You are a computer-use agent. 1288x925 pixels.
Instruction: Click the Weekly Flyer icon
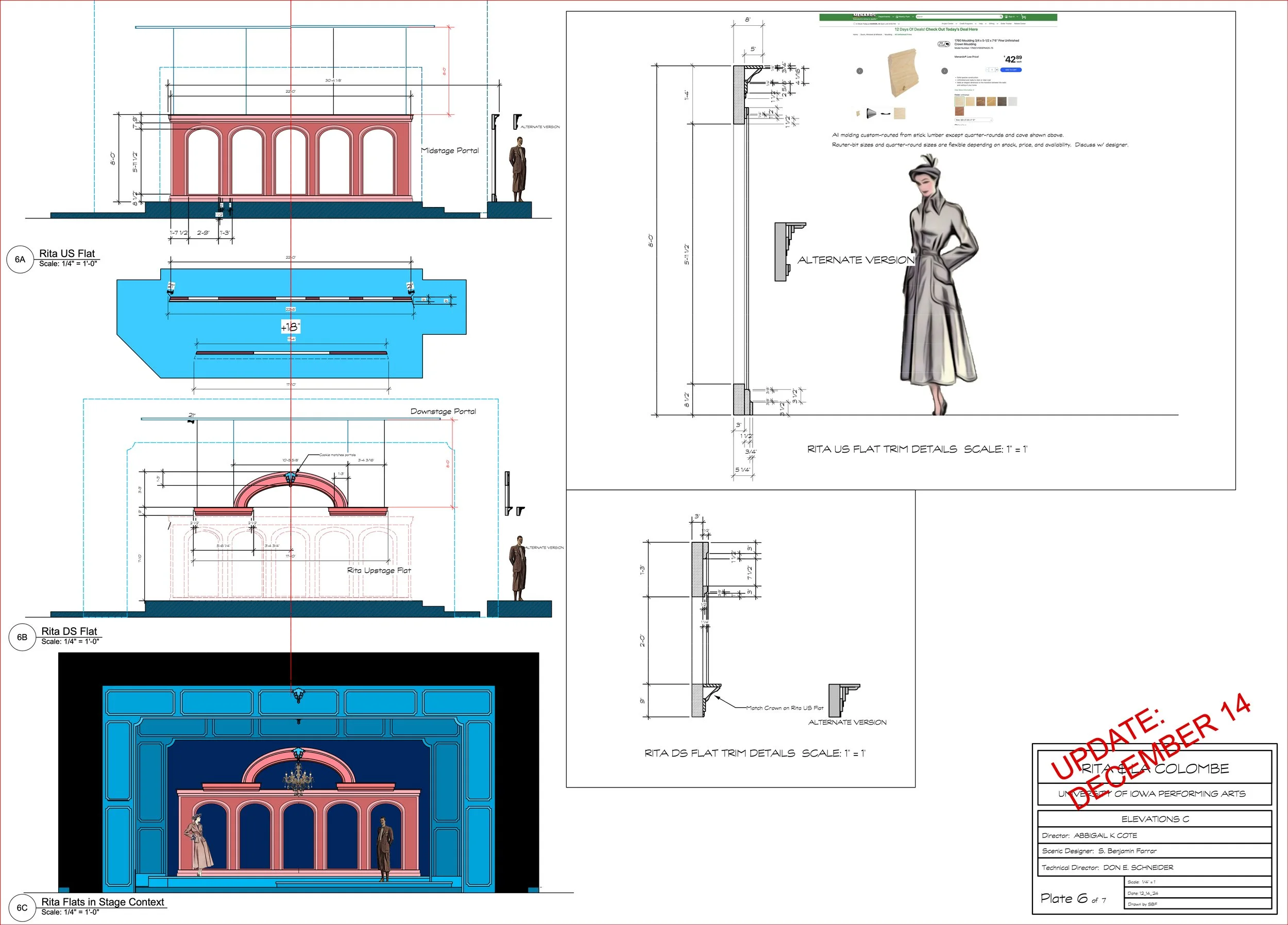tap(897, 17)
